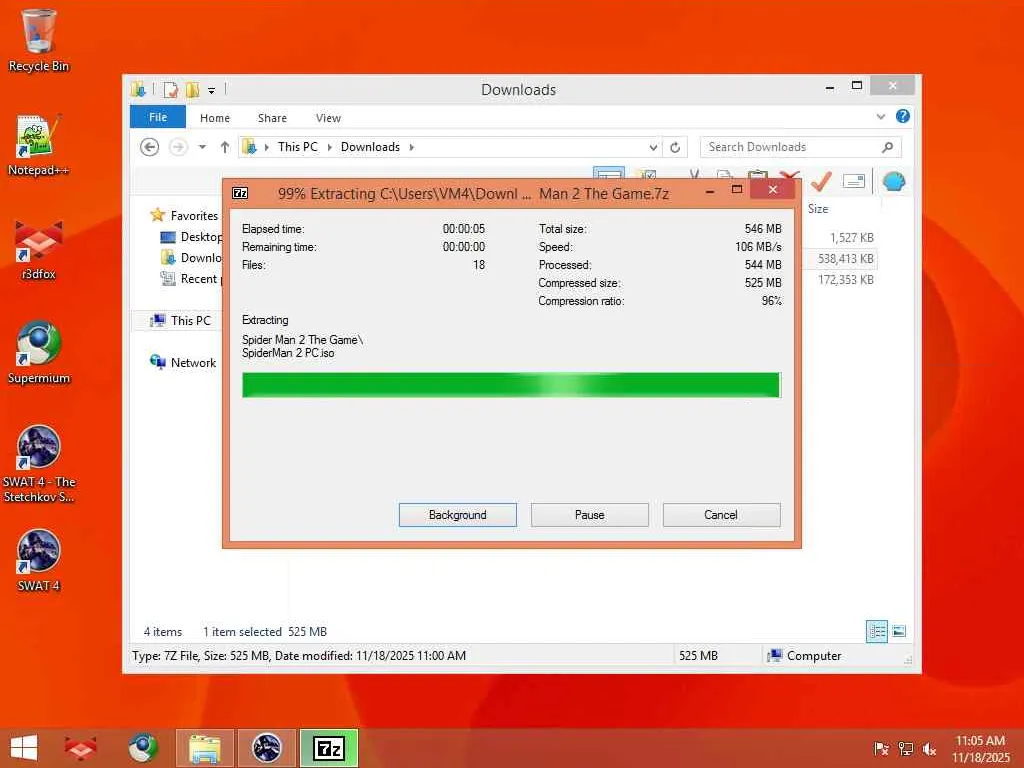Click Downloads in the address breadcrumb

point(370,147)
